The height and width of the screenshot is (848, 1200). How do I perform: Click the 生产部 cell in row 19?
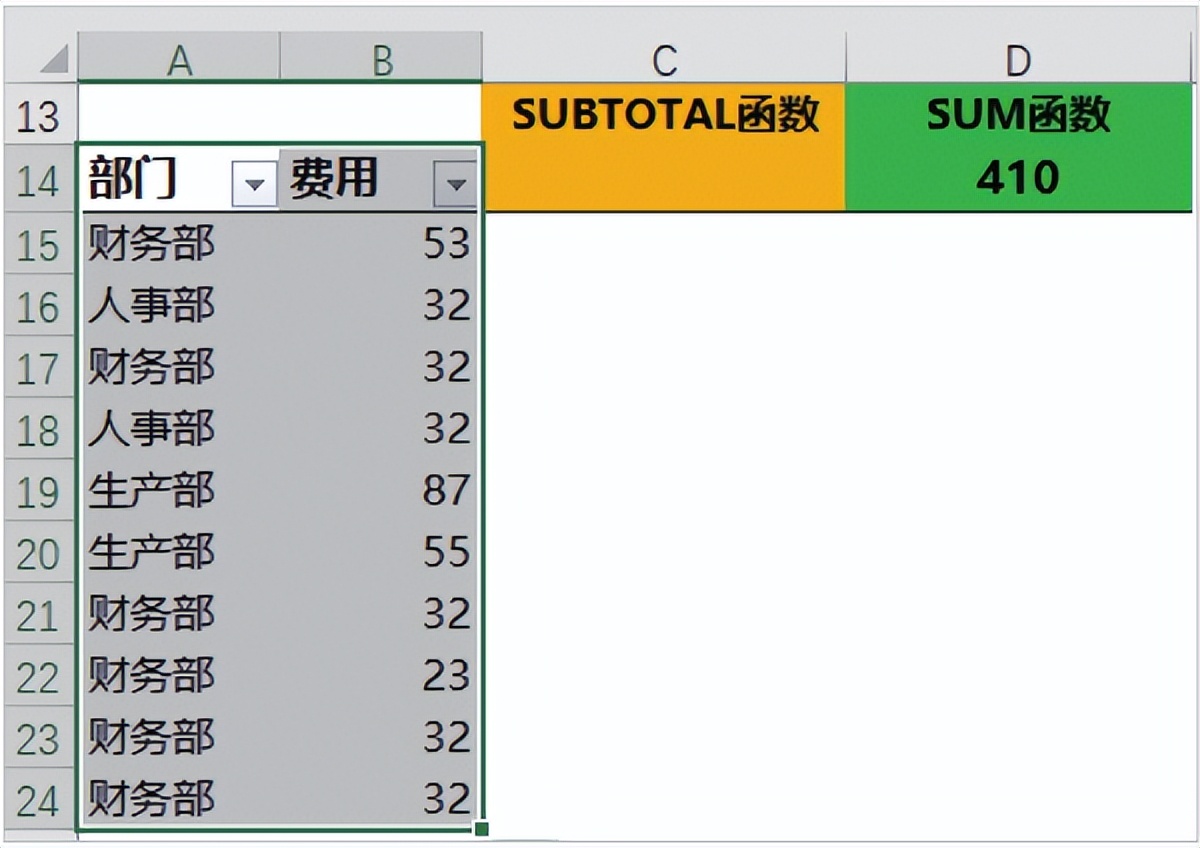(150, 491)
